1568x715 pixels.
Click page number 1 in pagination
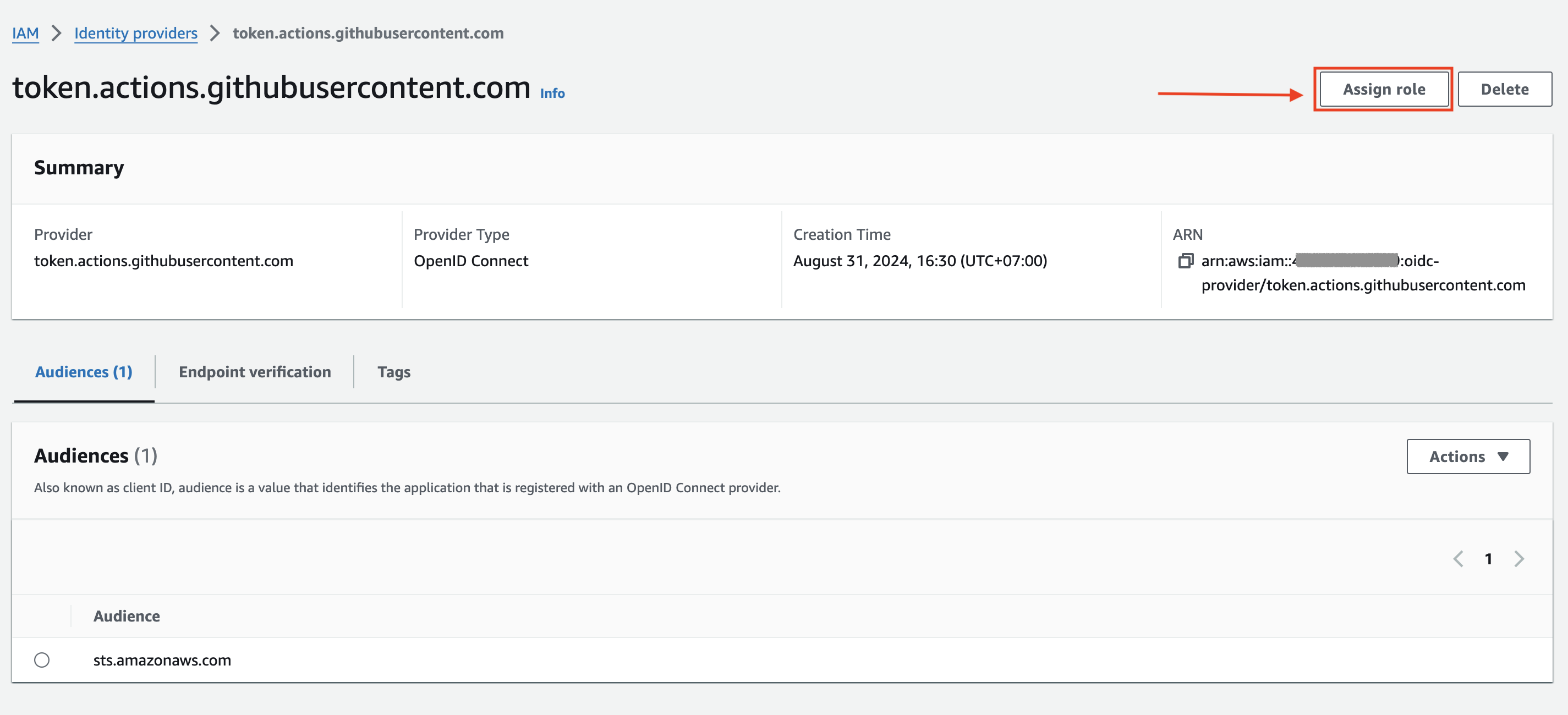tap(1488, 559)
